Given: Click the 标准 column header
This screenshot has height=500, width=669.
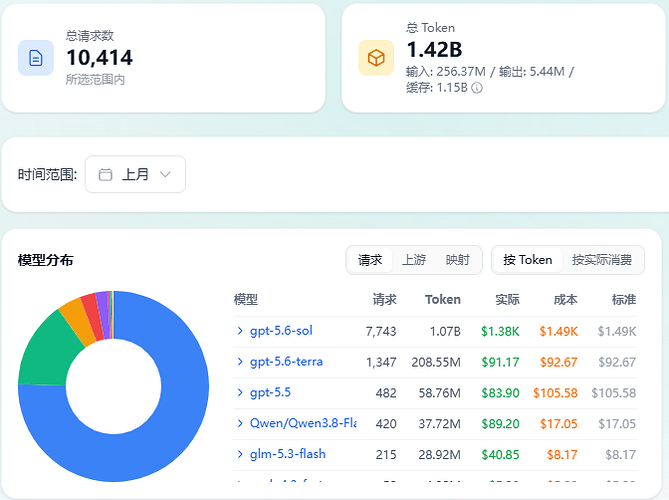Looking at the screenshot, I should pos(624,299).
